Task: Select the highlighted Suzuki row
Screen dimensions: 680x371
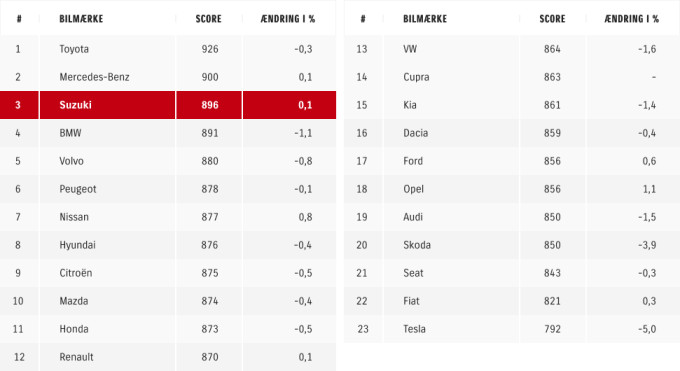Action: click(168, 105)
